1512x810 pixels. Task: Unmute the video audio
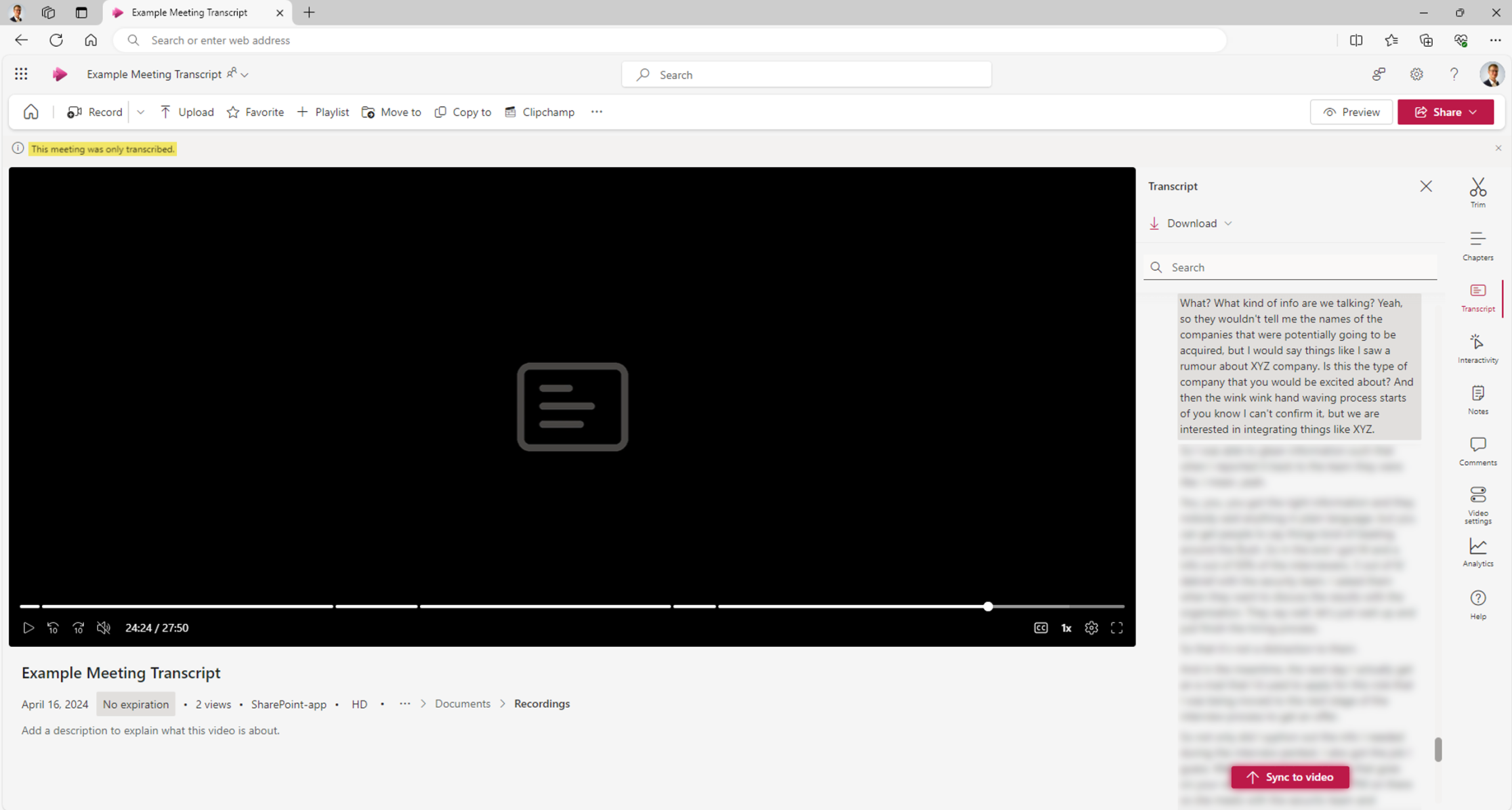103,628
